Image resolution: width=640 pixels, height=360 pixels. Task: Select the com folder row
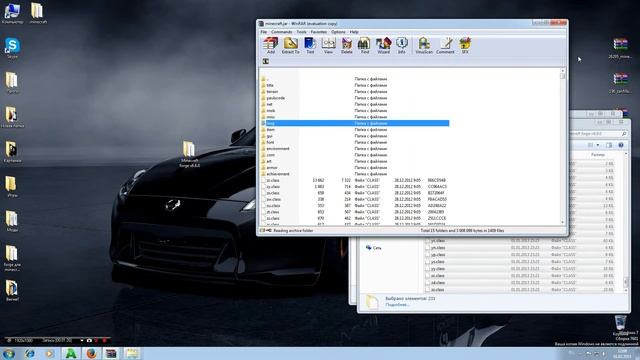pyautogui.click(x=355, y=155)
